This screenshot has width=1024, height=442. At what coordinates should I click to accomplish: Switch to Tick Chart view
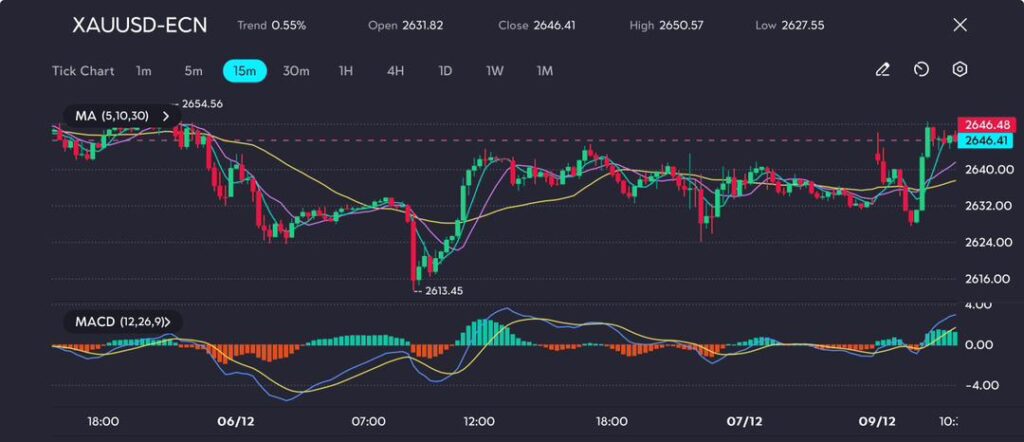(82, 71)
